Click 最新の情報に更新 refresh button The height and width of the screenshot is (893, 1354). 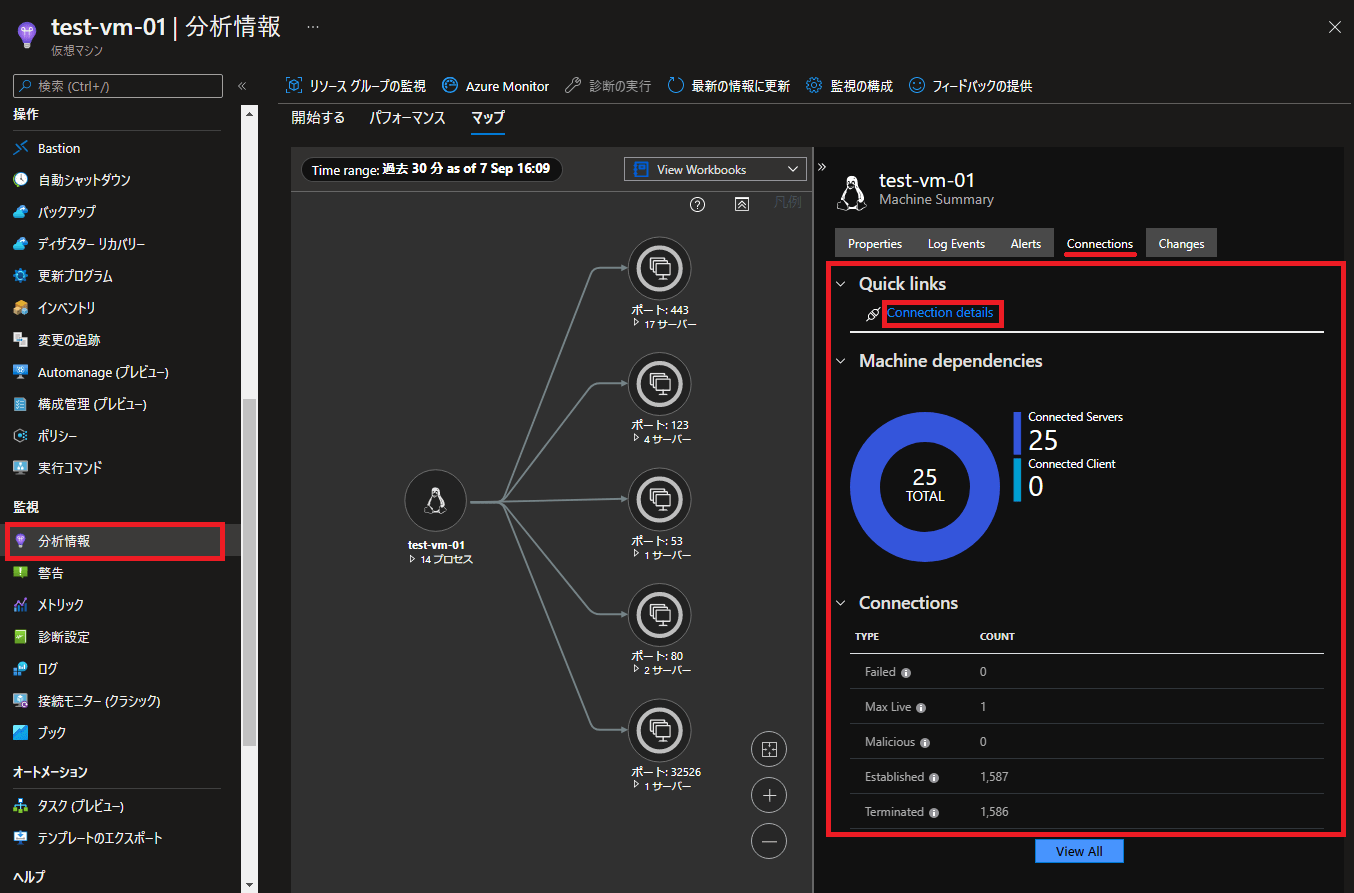coord(728,86)
